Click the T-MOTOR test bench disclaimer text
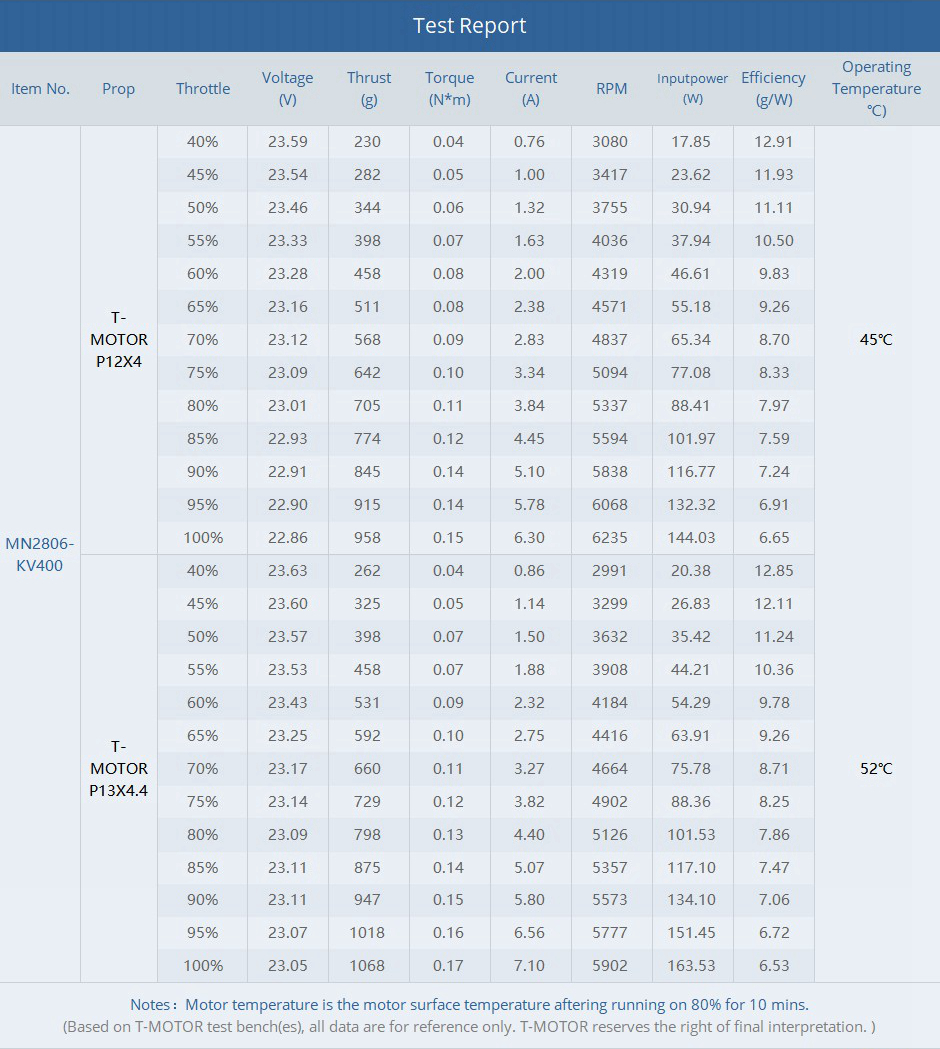 (470, 1027)
